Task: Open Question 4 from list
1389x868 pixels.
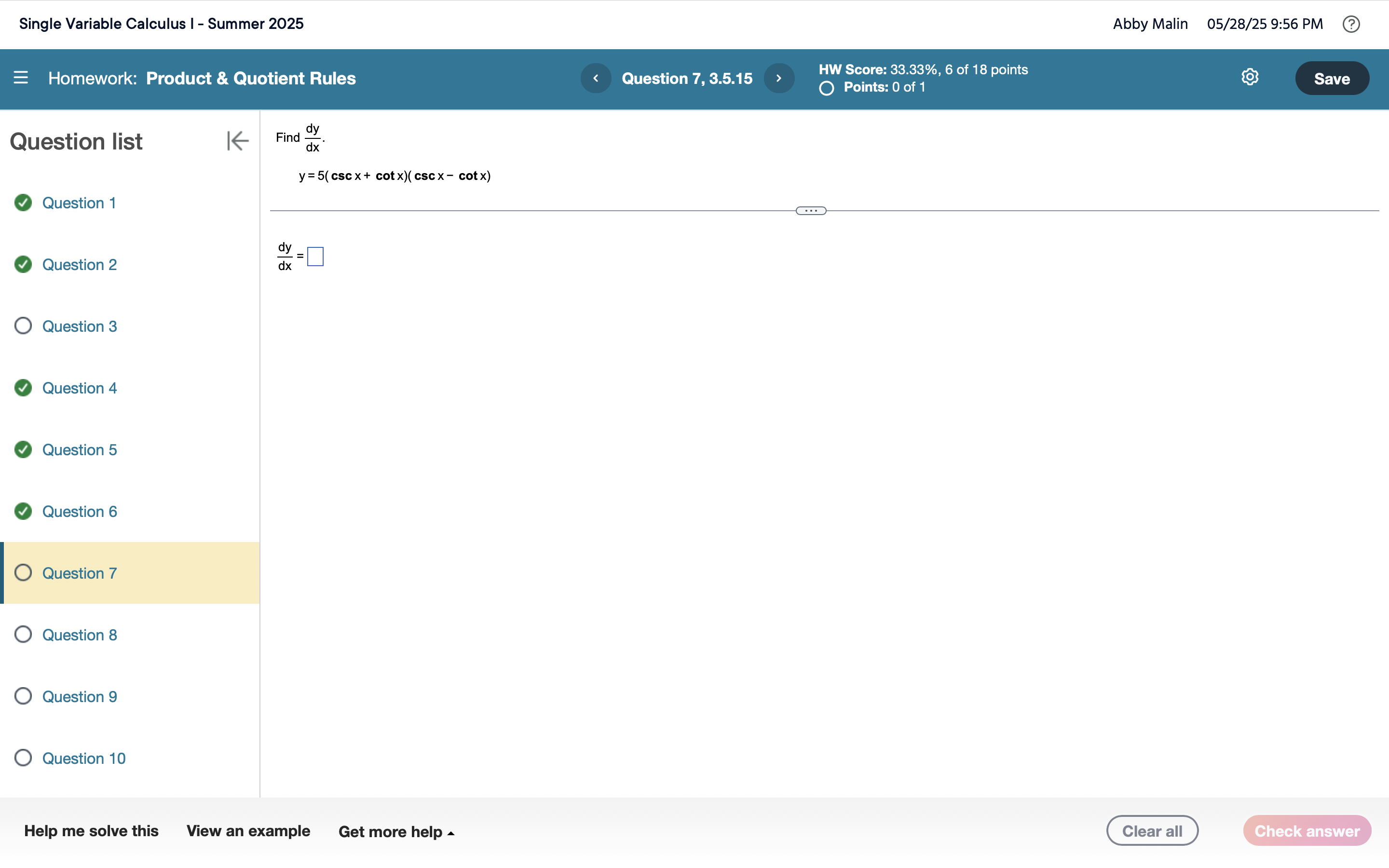Action: click(x=79, y=388)
